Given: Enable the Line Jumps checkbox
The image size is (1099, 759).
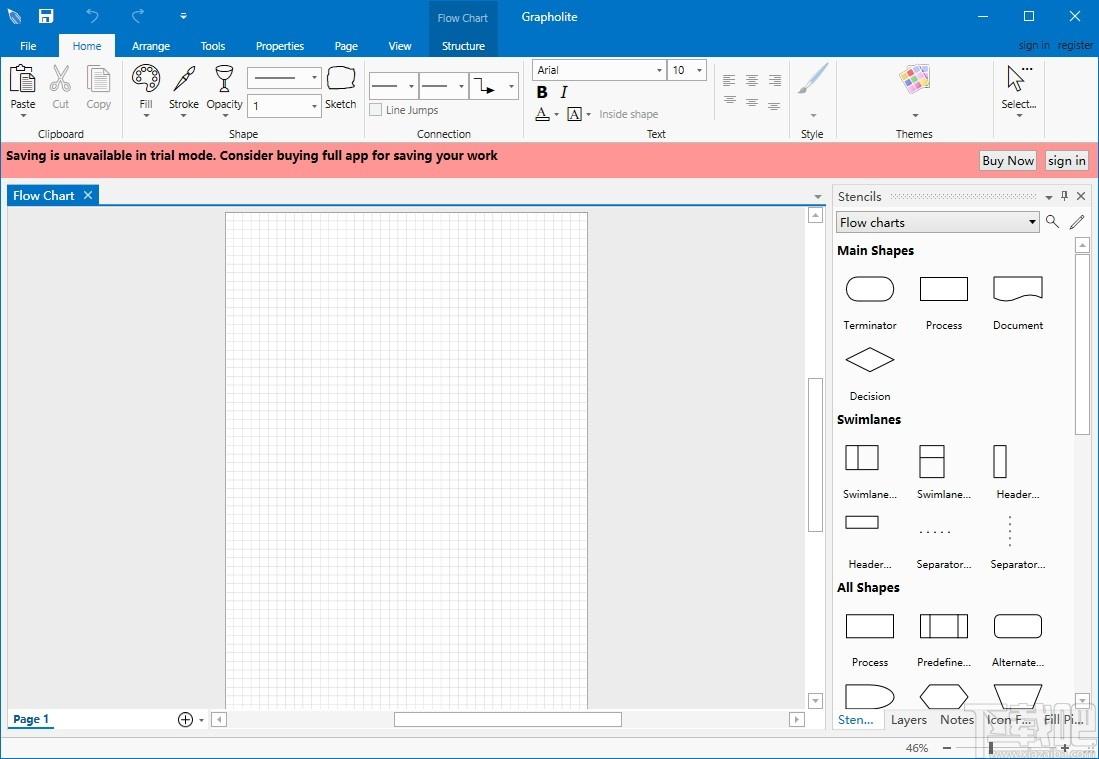Looking at the screenshot, I should click(x=376, y=110).
